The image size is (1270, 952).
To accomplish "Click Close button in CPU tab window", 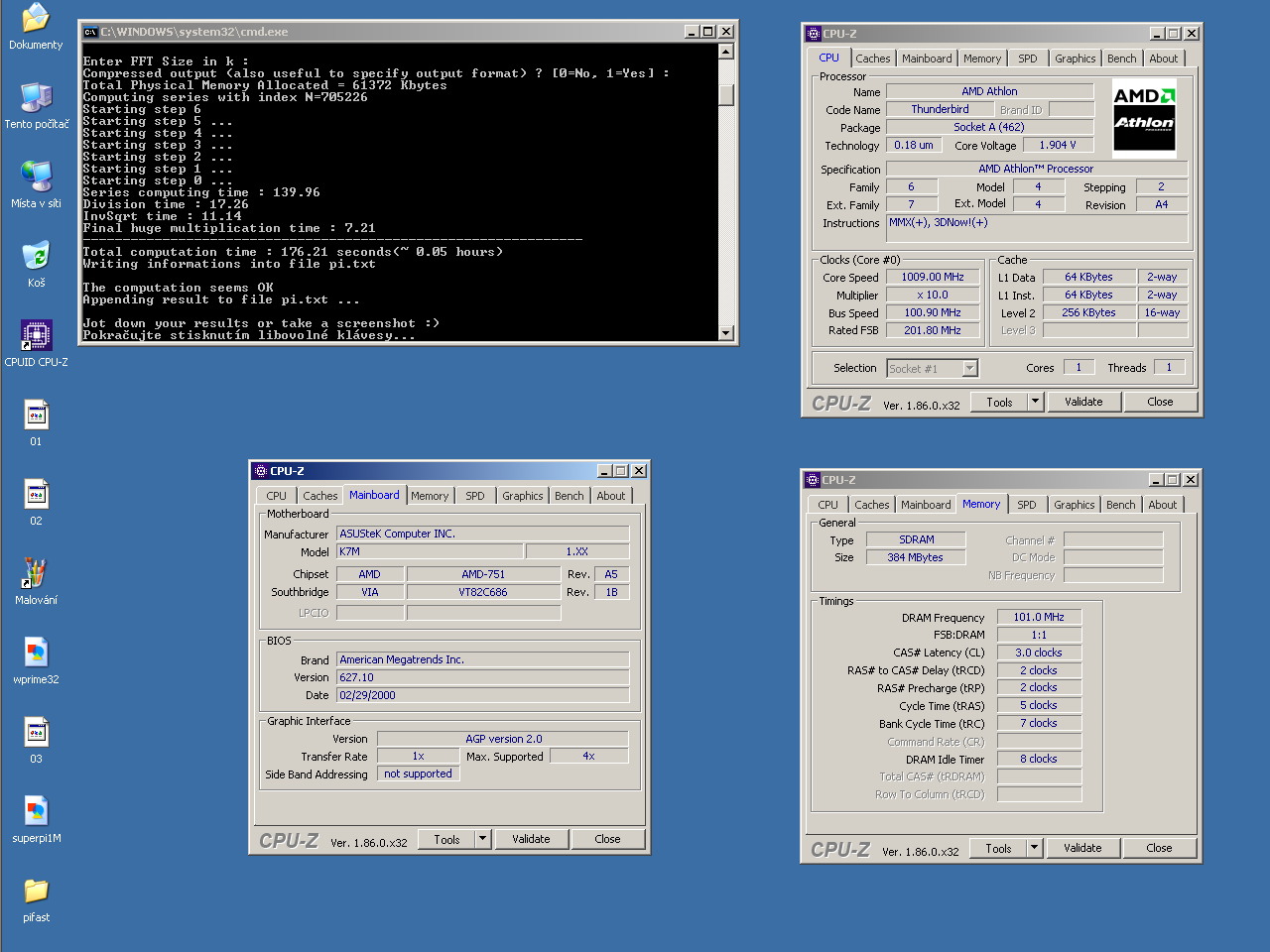I will pyautogui.click(x=1160, y=402).
